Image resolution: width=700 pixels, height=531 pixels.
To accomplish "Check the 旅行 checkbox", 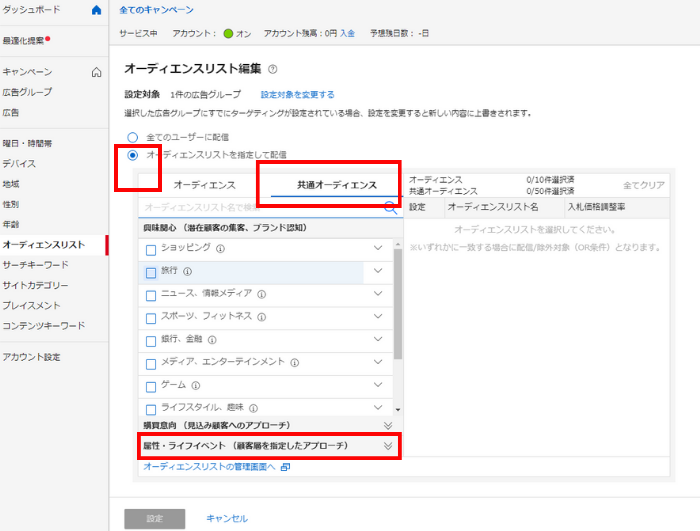I will pyautogui.click(x=151, y=273).
